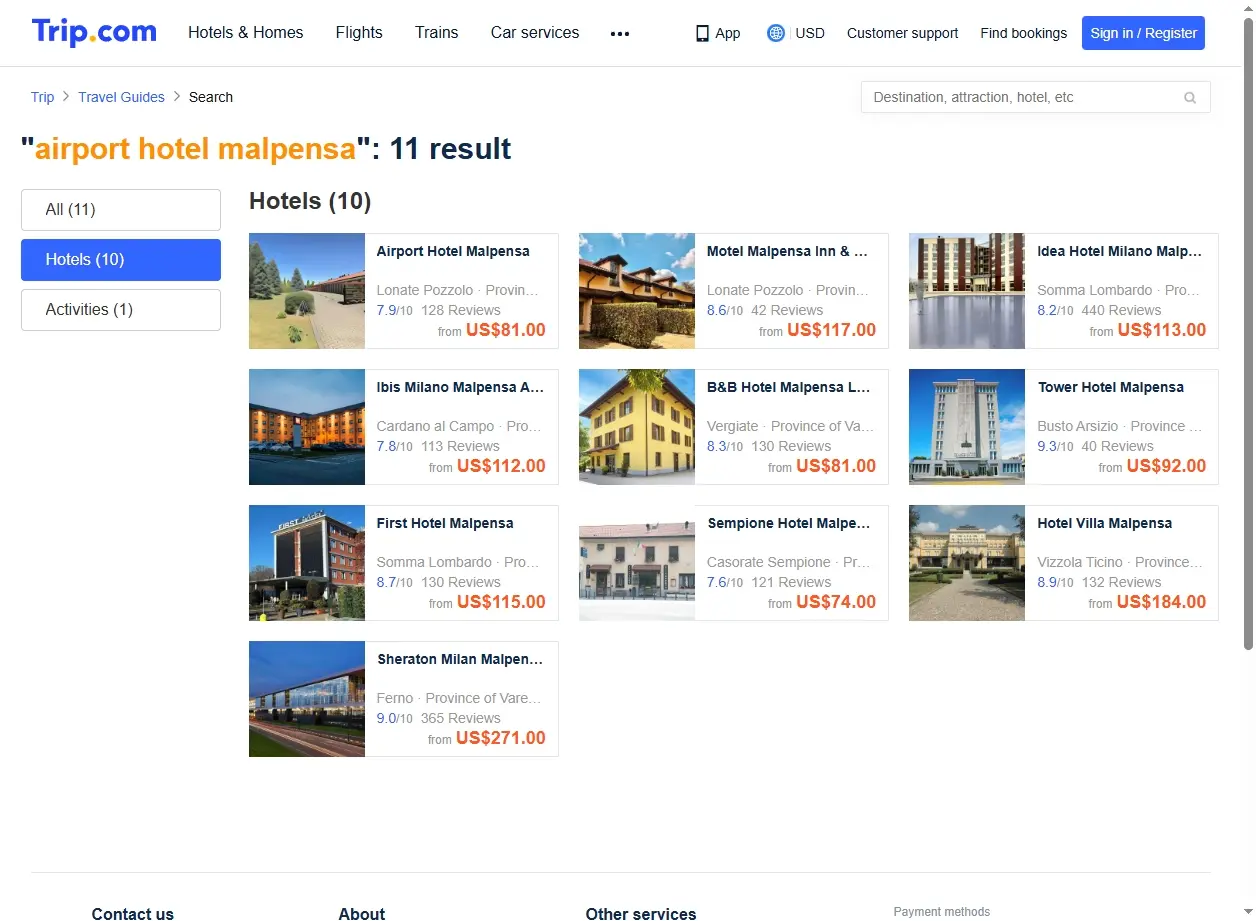
Task: Select USD currency option
Action: (x=810, y=33)
